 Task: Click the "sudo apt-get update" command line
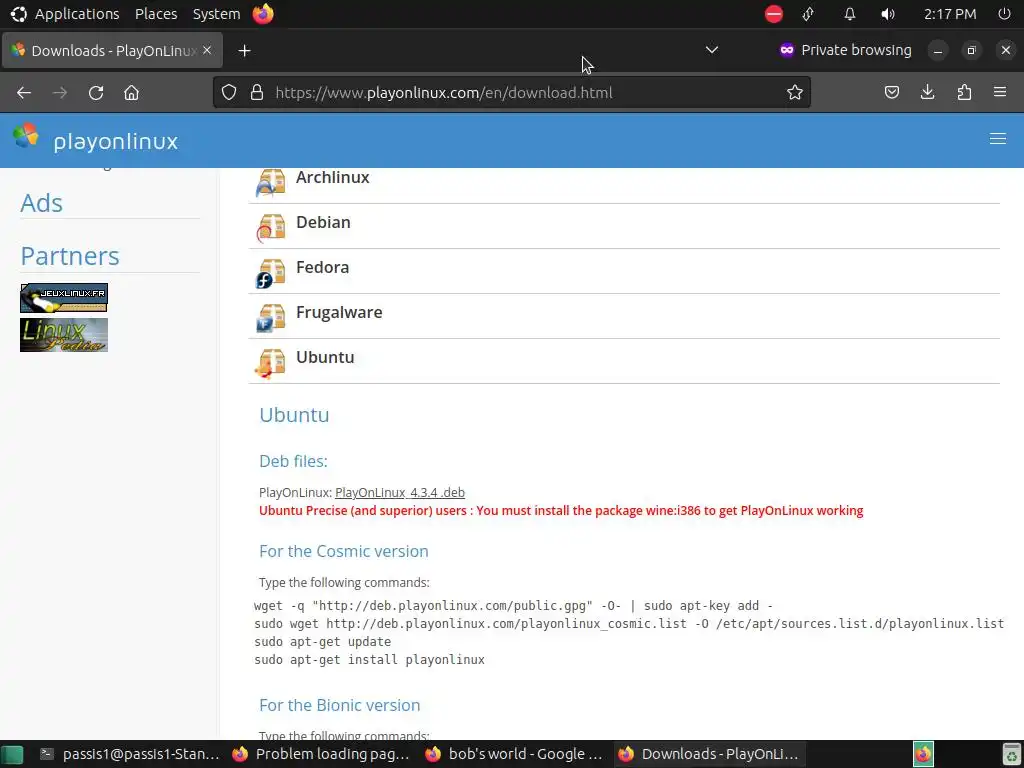[323, 641]
